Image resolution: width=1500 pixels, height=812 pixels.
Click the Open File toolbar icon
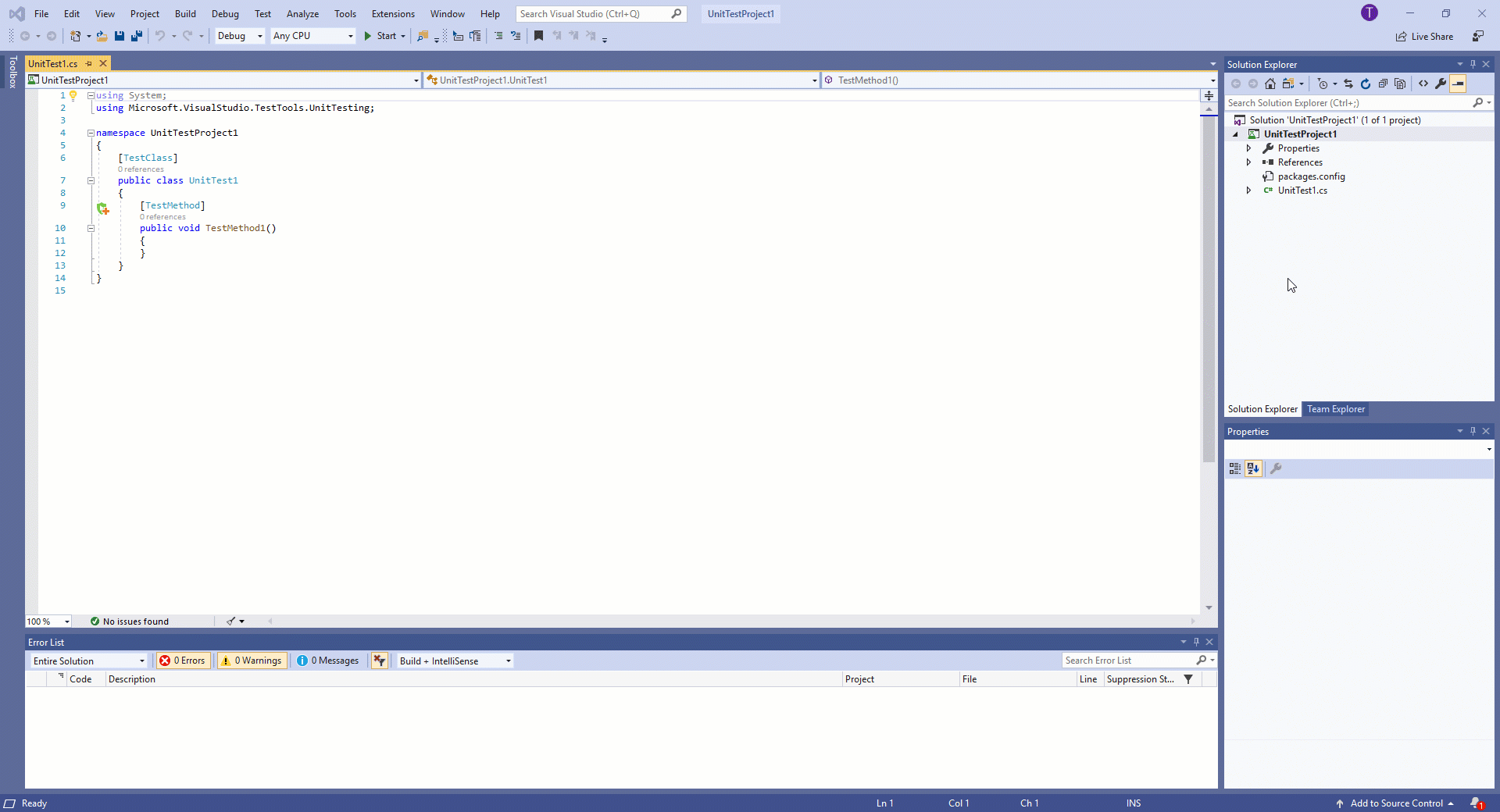pos(102,36)
